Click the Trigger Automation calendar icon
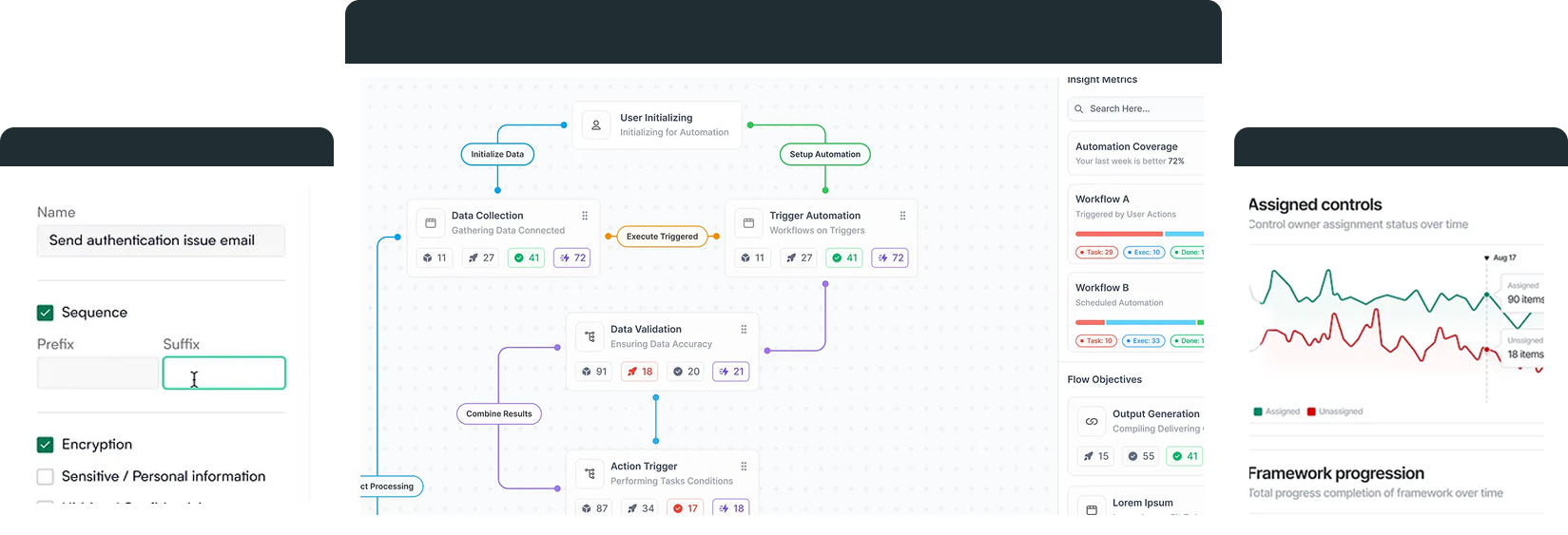The height and width of the screenshot is (535, 1568). point(748,223)
